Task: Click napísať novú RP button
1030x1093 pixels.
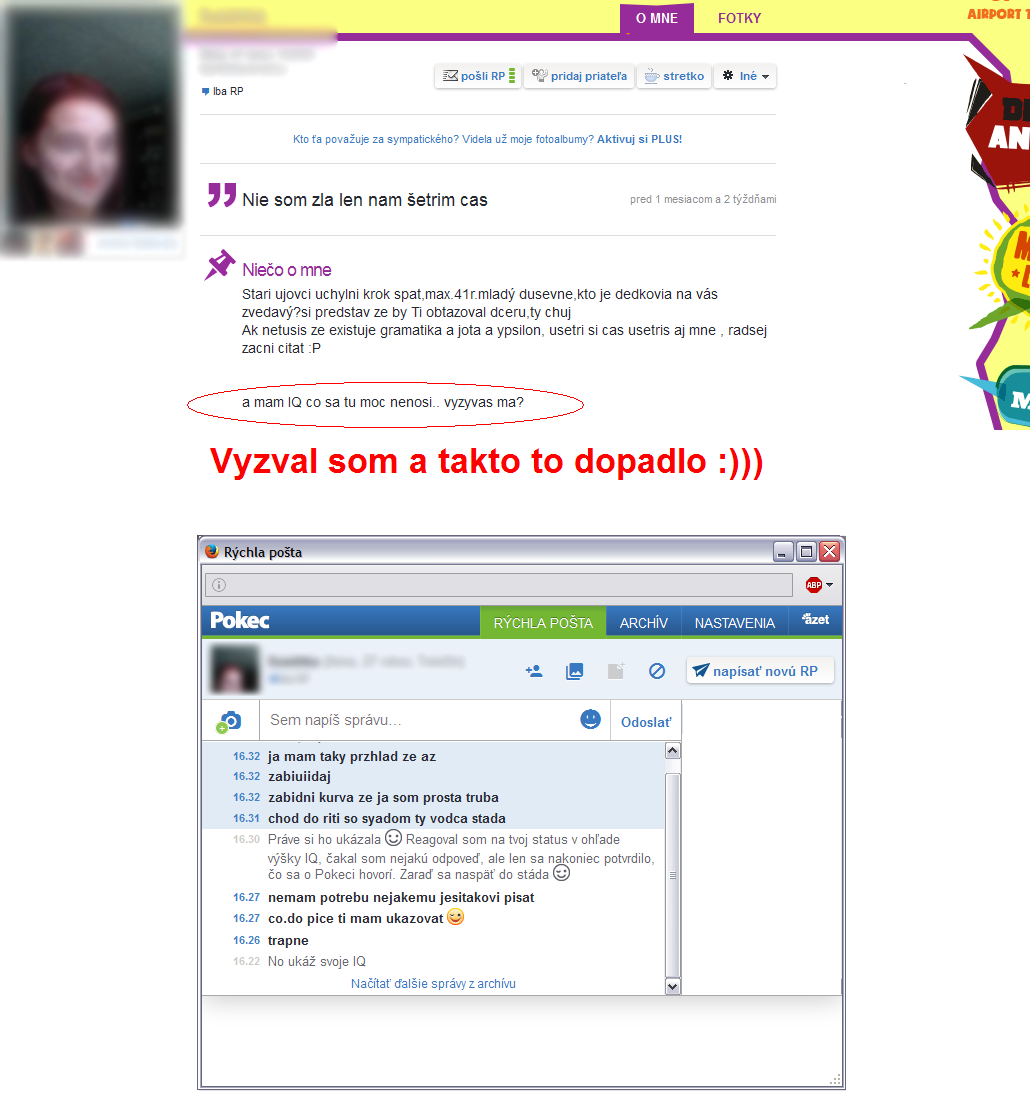Action: click(x=760, y=671)
